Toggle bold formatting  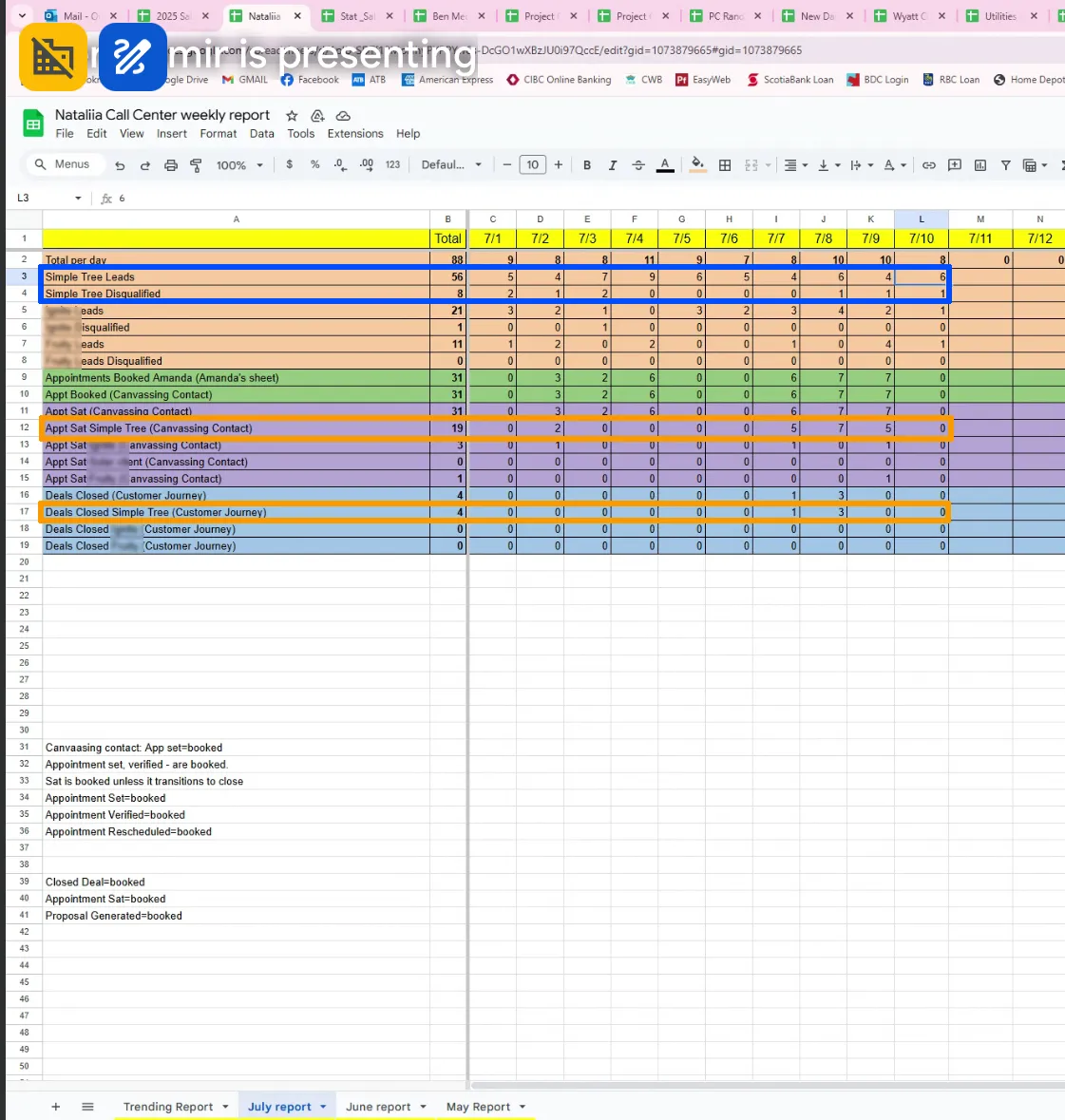tap(587, 165)
